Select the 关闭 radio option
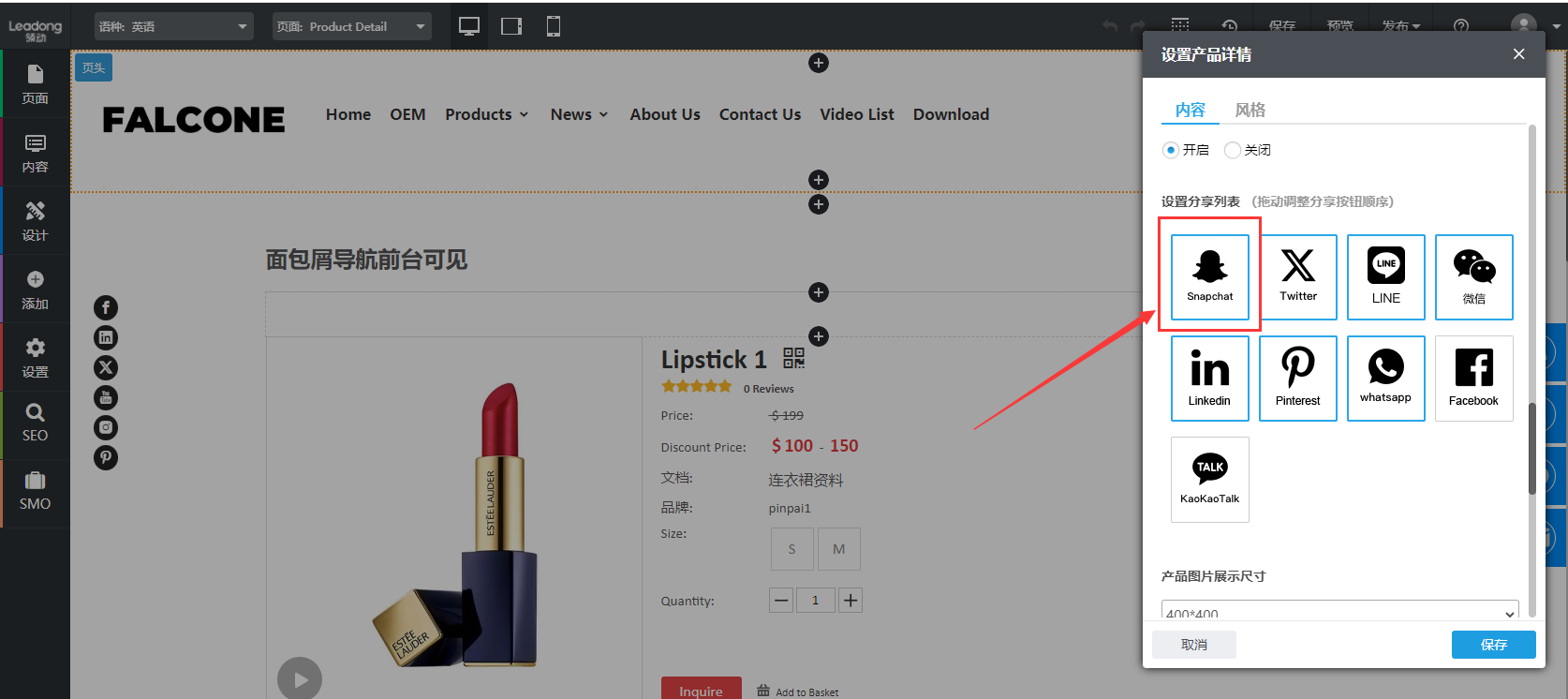This screenshot has width=1568, height=699. [x=1233, y=150]
